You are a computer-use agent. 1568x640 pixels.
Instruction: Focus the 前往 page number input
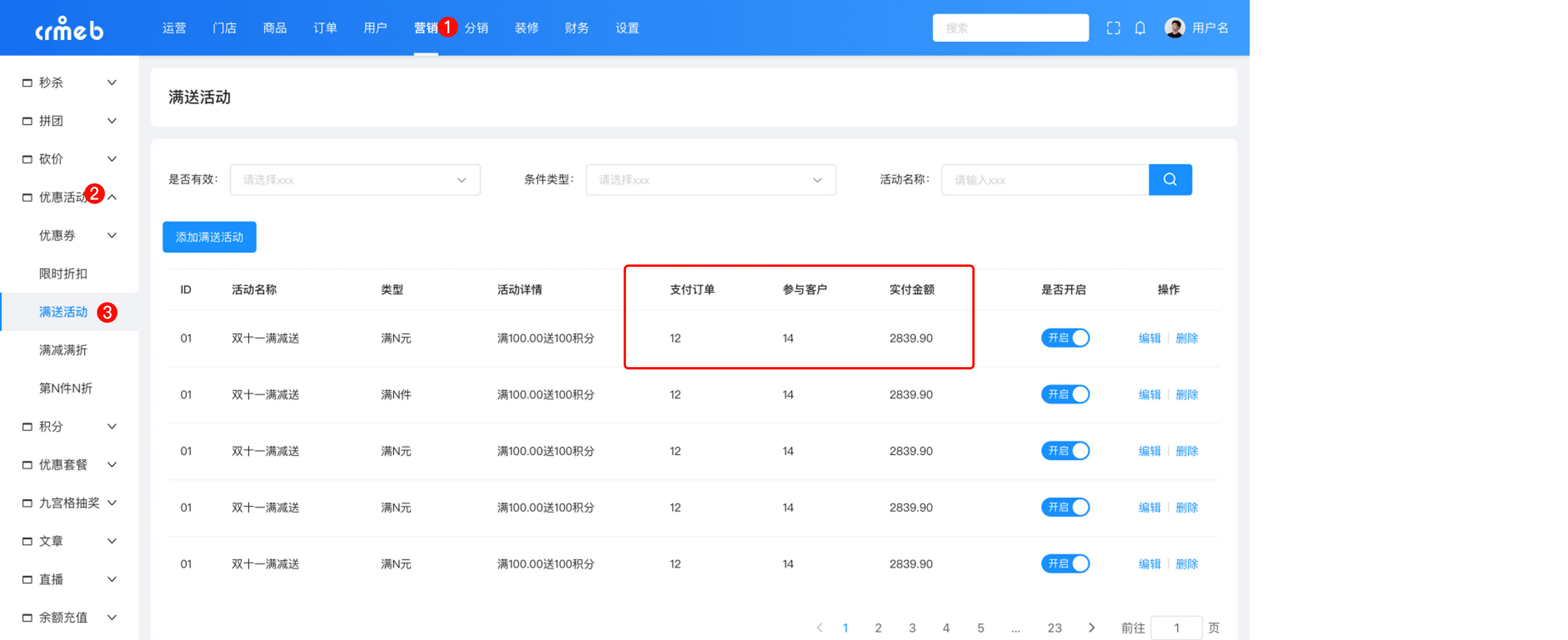pyautogui.click(x=1176, y=628)
